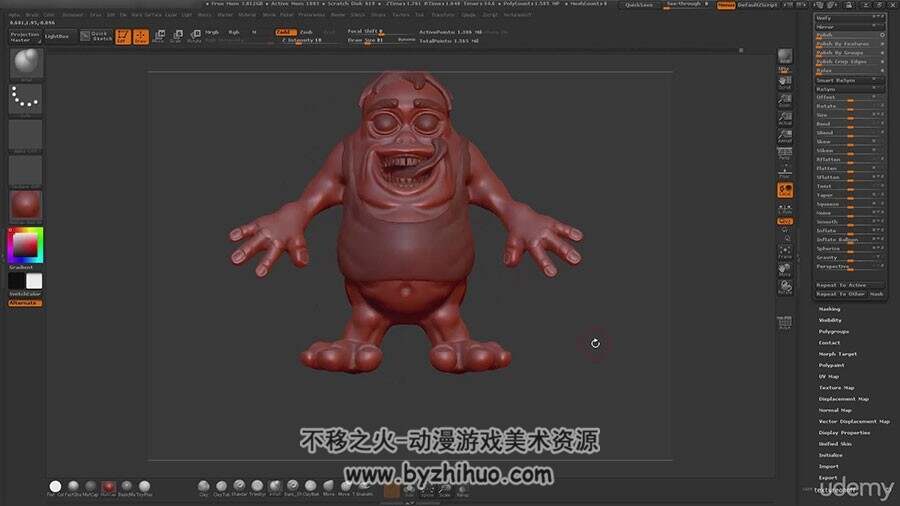Select the Dam_Standard brush
Image resolution: width=900 pixels, height=506 pixels.
[293, 486]
